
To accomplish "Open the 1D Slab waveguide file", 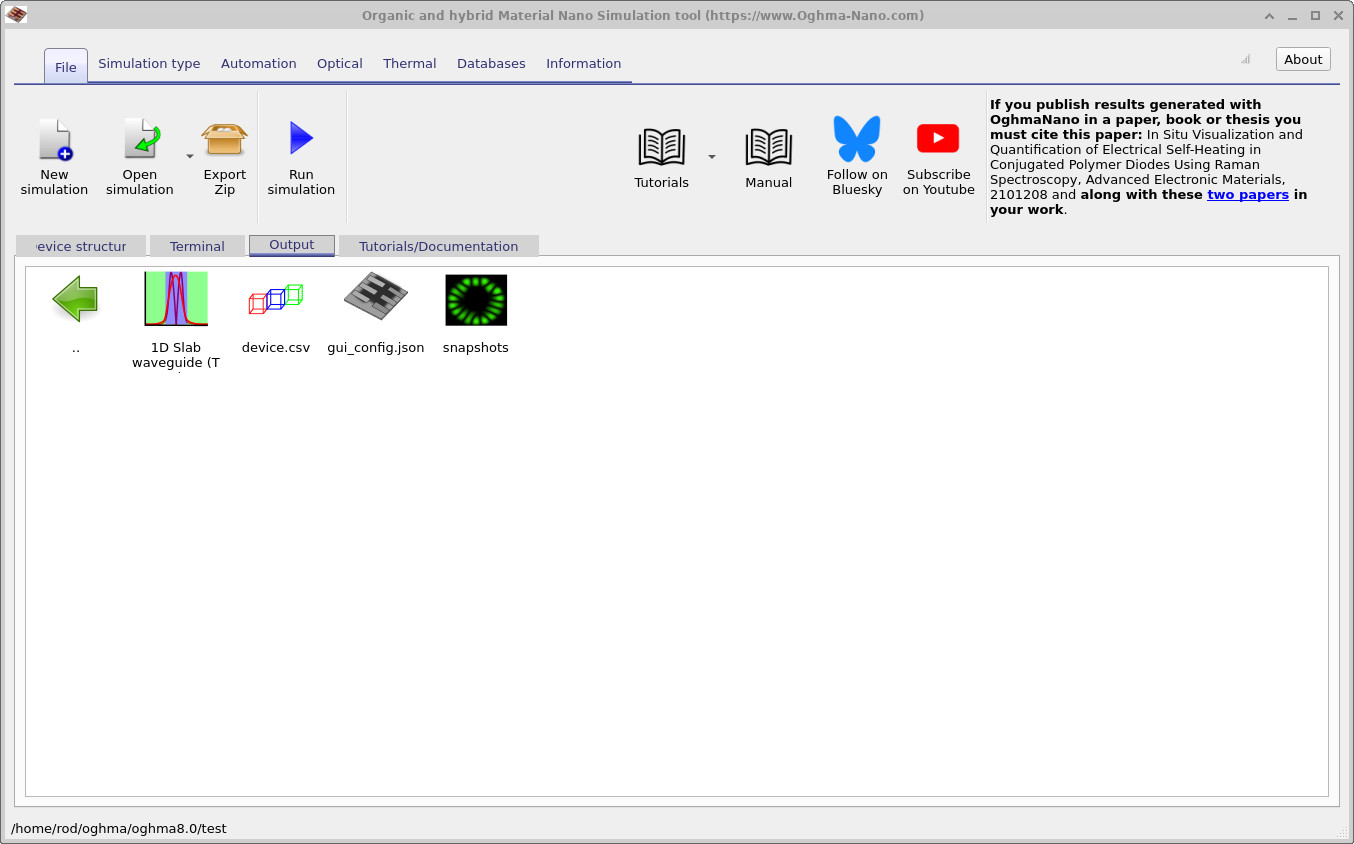I will pyautogui.click(x=176, y=300).
